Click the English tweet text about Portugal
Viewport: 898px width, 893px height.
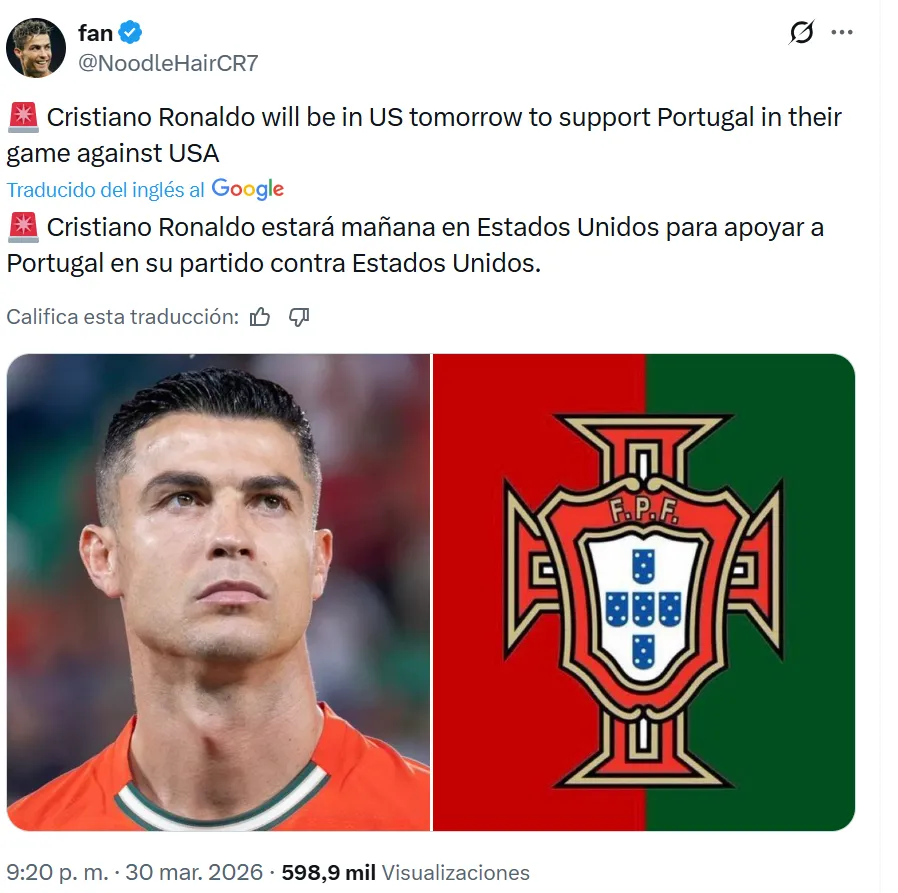[x=424, y=135]
